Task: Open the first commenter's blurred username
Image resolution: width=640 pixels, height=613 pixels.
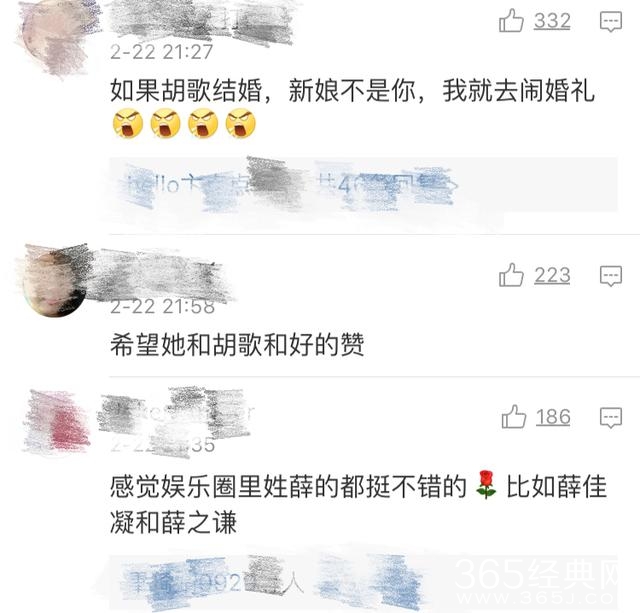Action: (x=202, y=22)
